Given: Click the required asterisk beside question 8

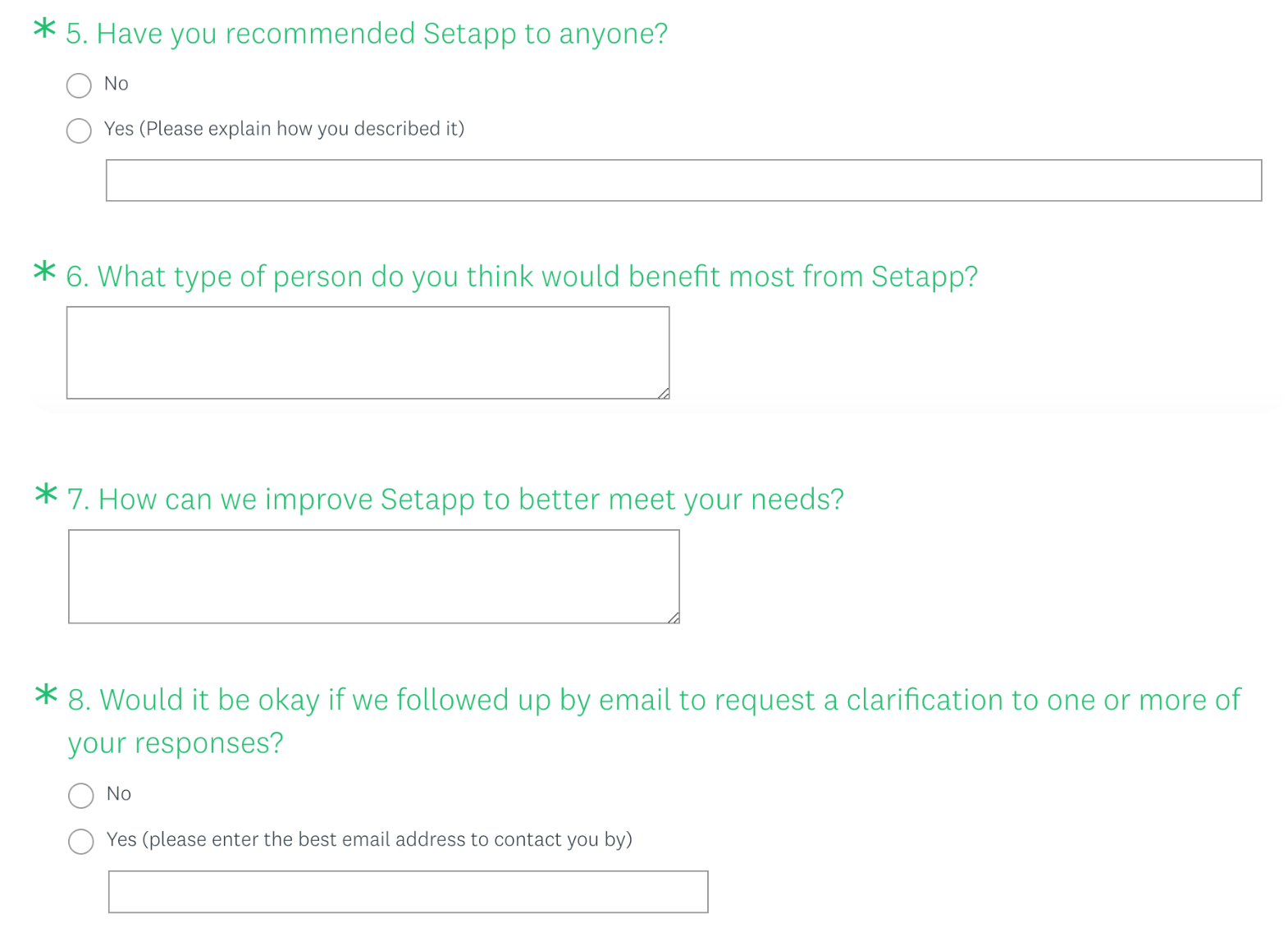Looking at the screenshot, I should pyautogui.click(x=46, y=695).
